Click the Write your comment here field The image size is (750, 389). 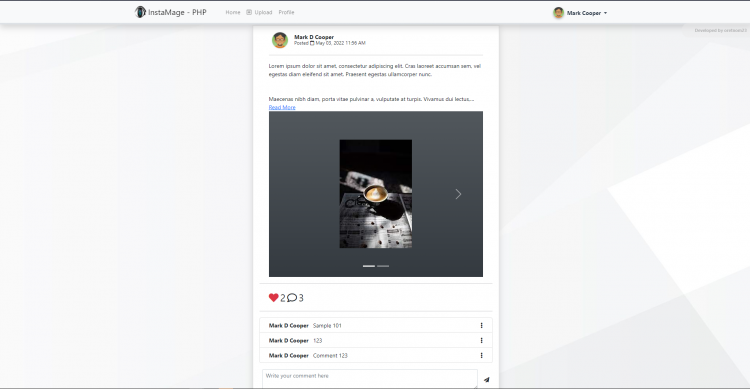(370, 379)
